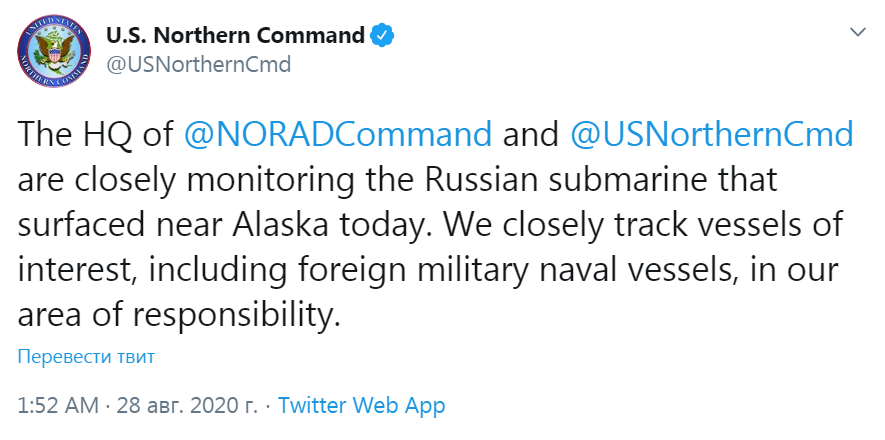This screenshot has height=440, width=885.
Task: Open the @NORADCommand mention link
Action: coord(339,134)
